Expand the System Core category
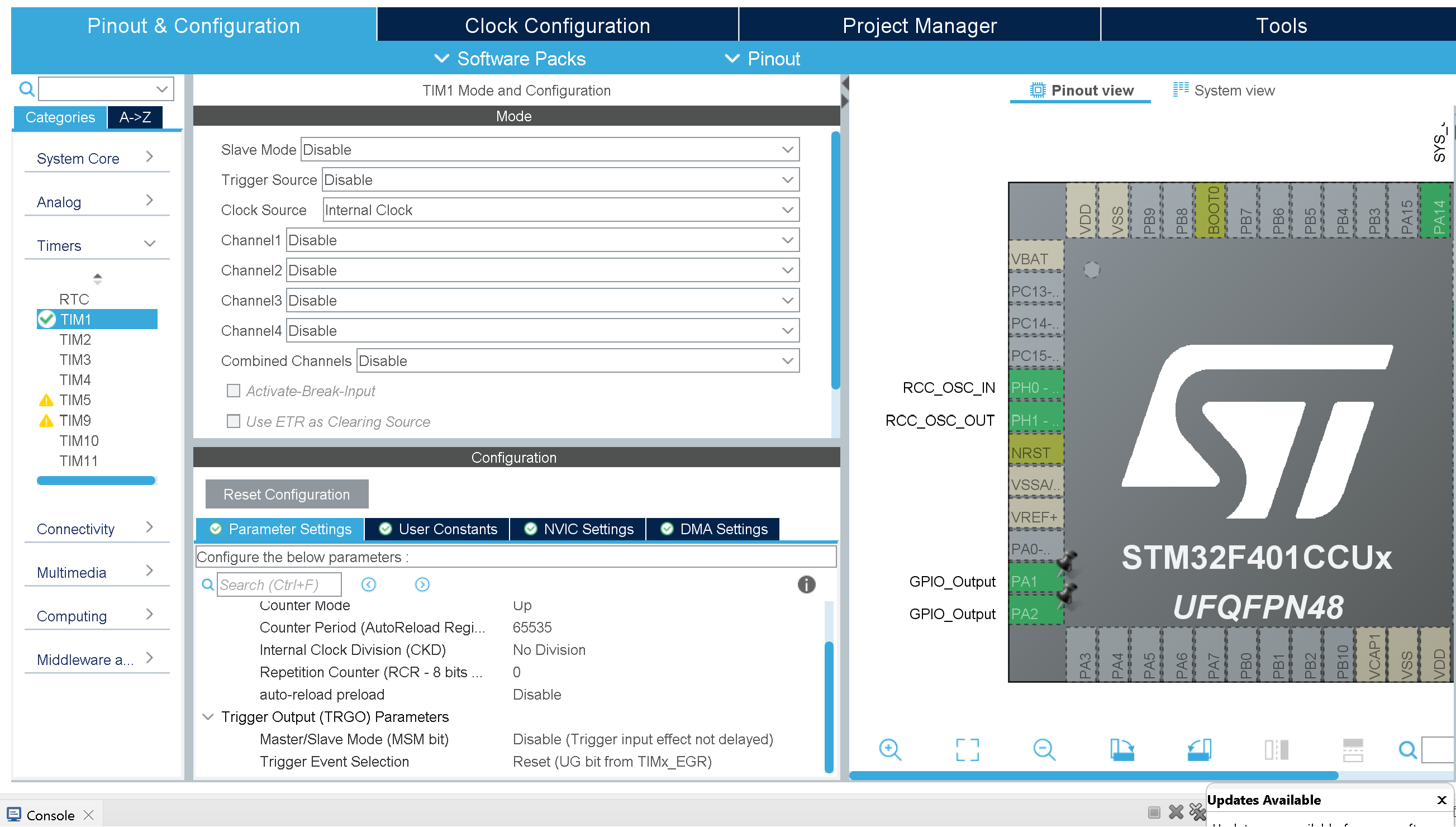Viewport: 1456px width, 827px height. point(97,159)
